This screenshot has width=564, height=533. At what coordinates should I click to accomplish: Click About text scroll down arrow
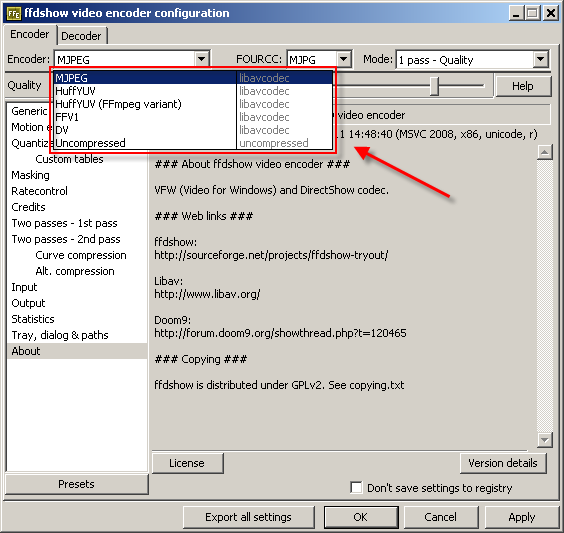pos(545,439)
